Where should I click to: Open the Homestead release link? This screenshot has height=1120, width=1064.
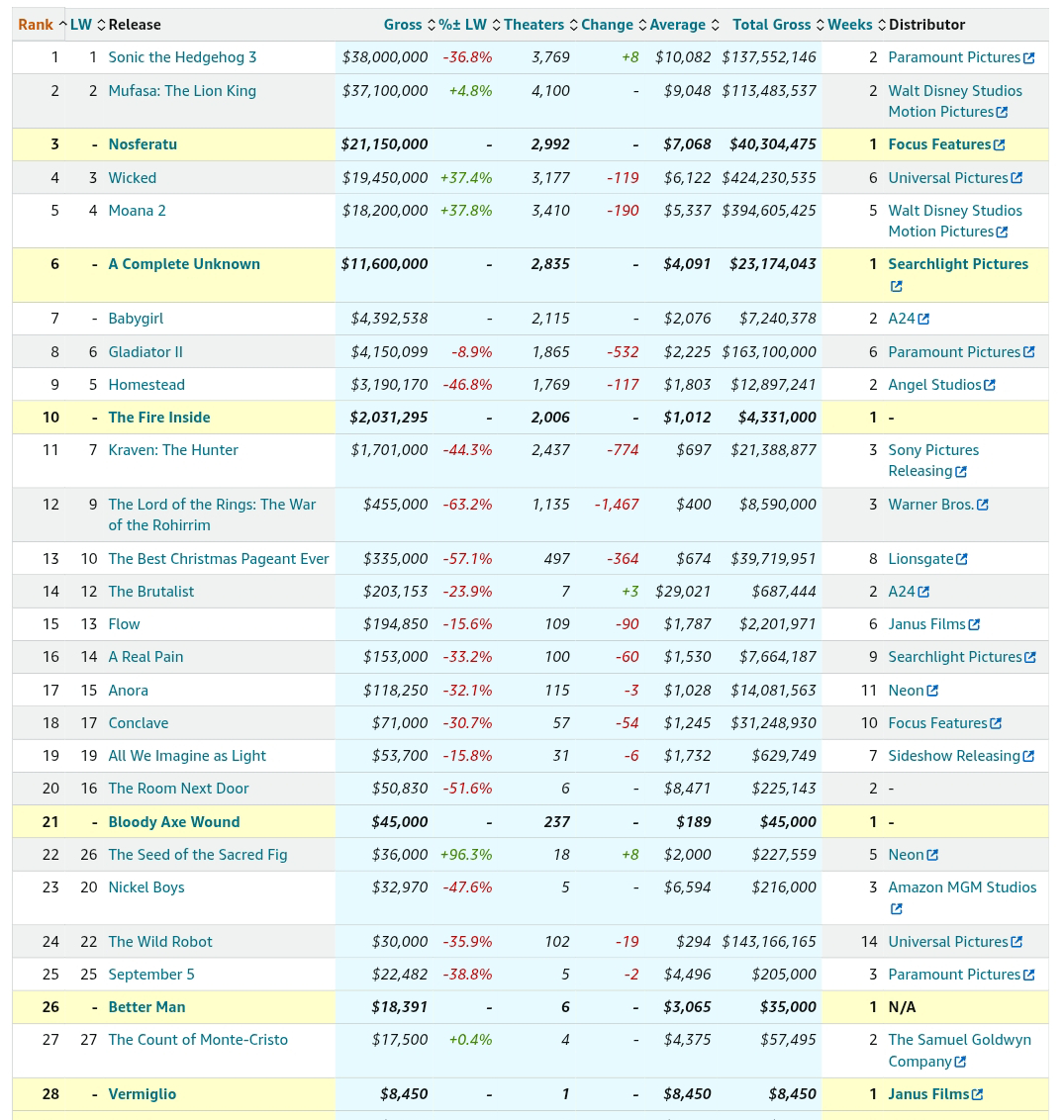pos(146,385)
